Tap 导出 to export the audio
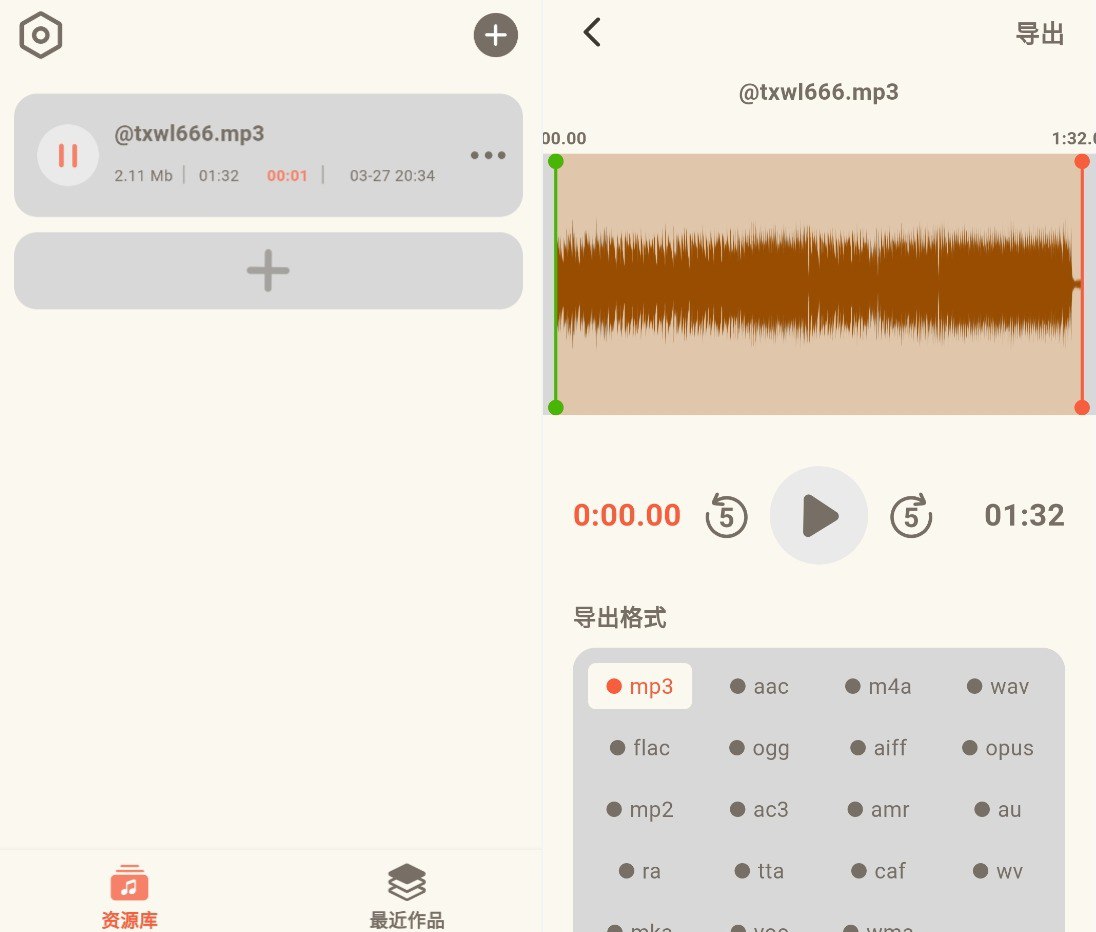The width and height of the screenshot is (1096, 932). [1039, 31]
